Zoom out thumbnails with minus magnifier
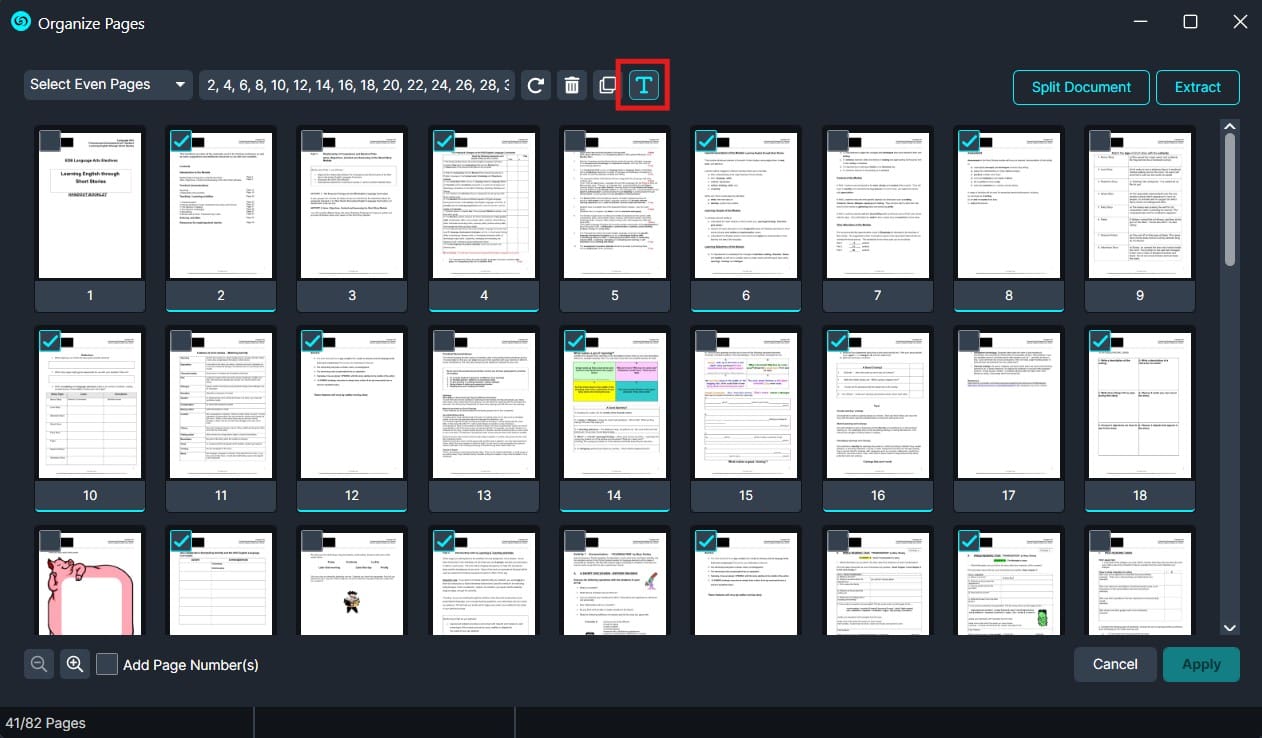Image resolution: width=1262 pixels, height=738 pixels. coord(39,664)
